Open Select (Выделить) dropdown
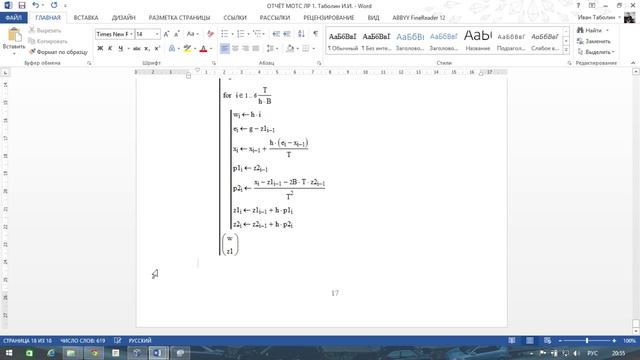The image size is (640, 360). 596,52
